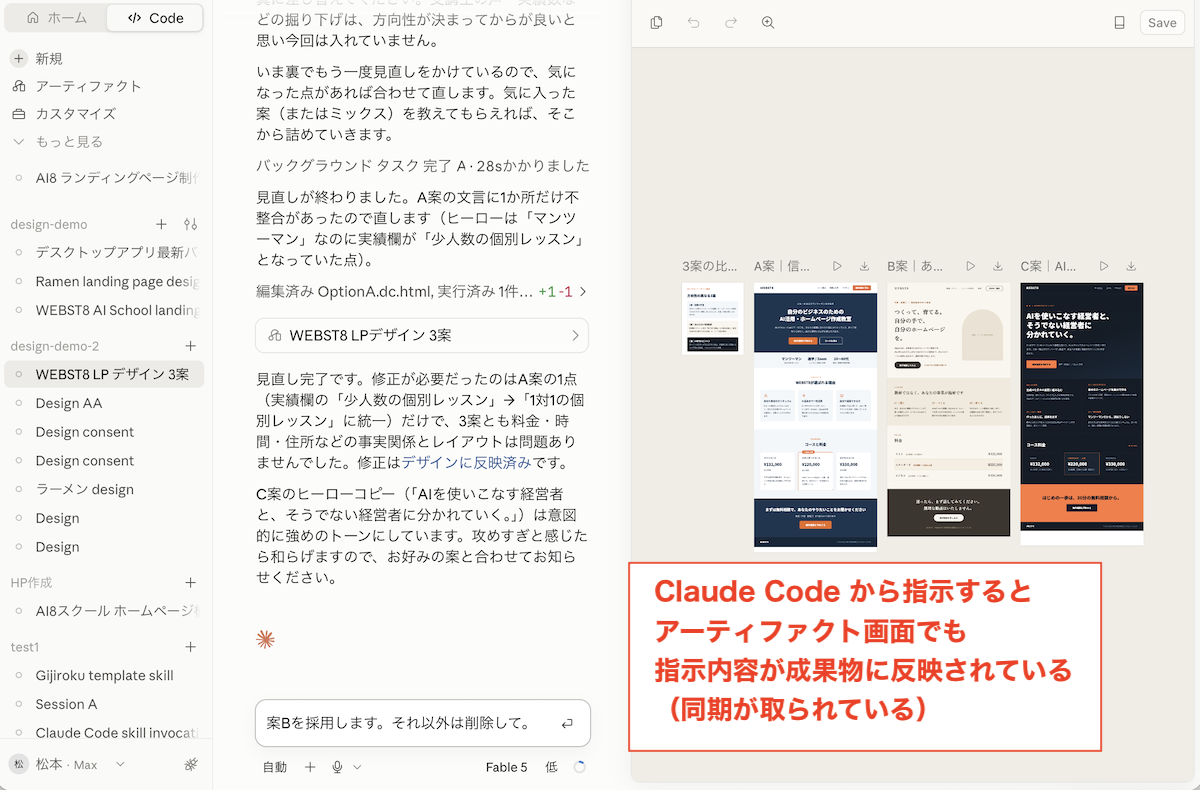Screen dimensions: 1200x790
Task: Send the message with the return icon
Action: [x=568, y=723]
